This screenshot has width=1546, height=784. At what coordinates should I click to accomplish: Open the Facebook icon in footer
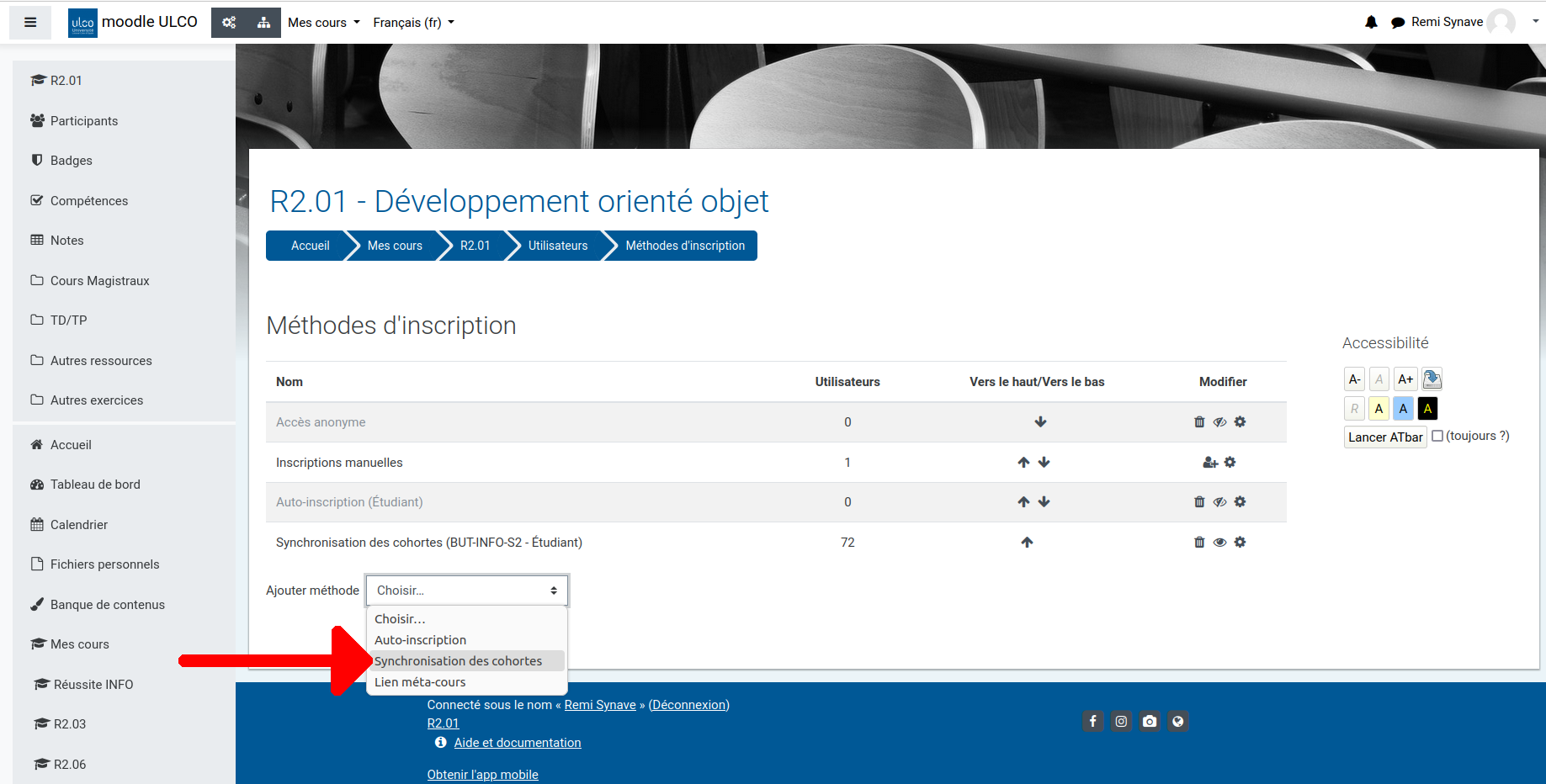[x=1092, y=721]
